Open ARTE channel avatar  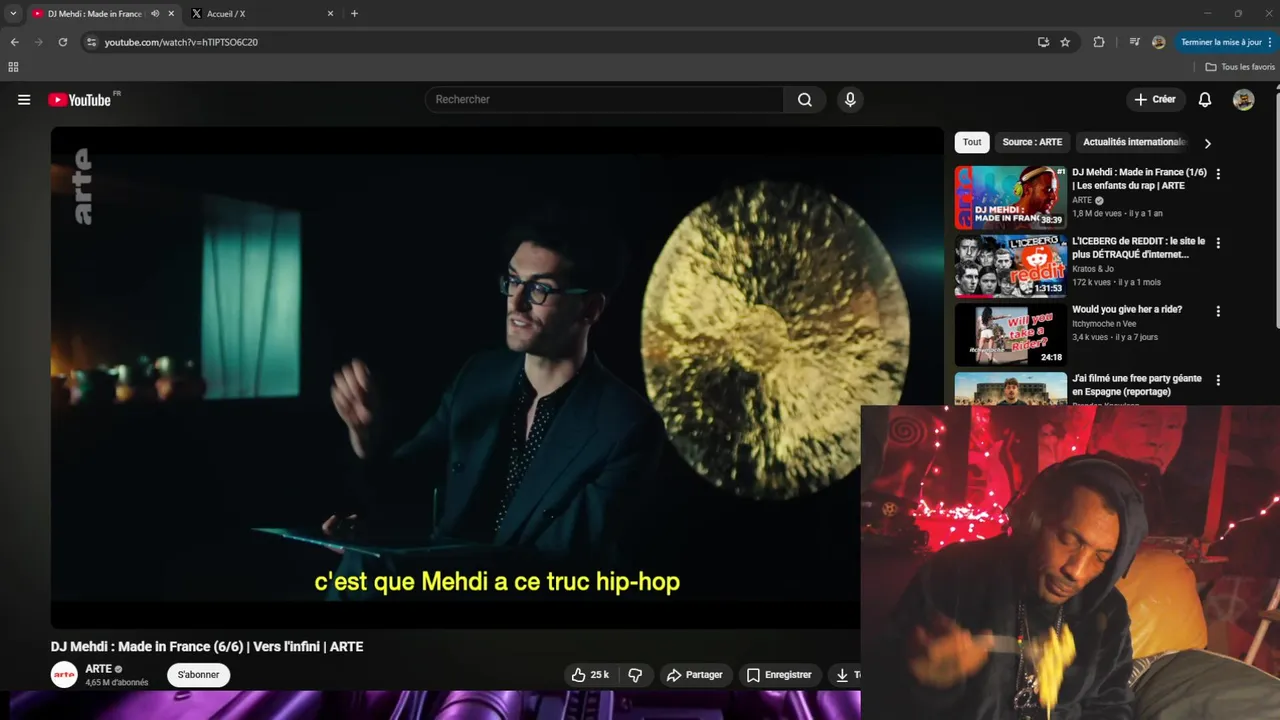pyautogui.click(x=64, y=675)
